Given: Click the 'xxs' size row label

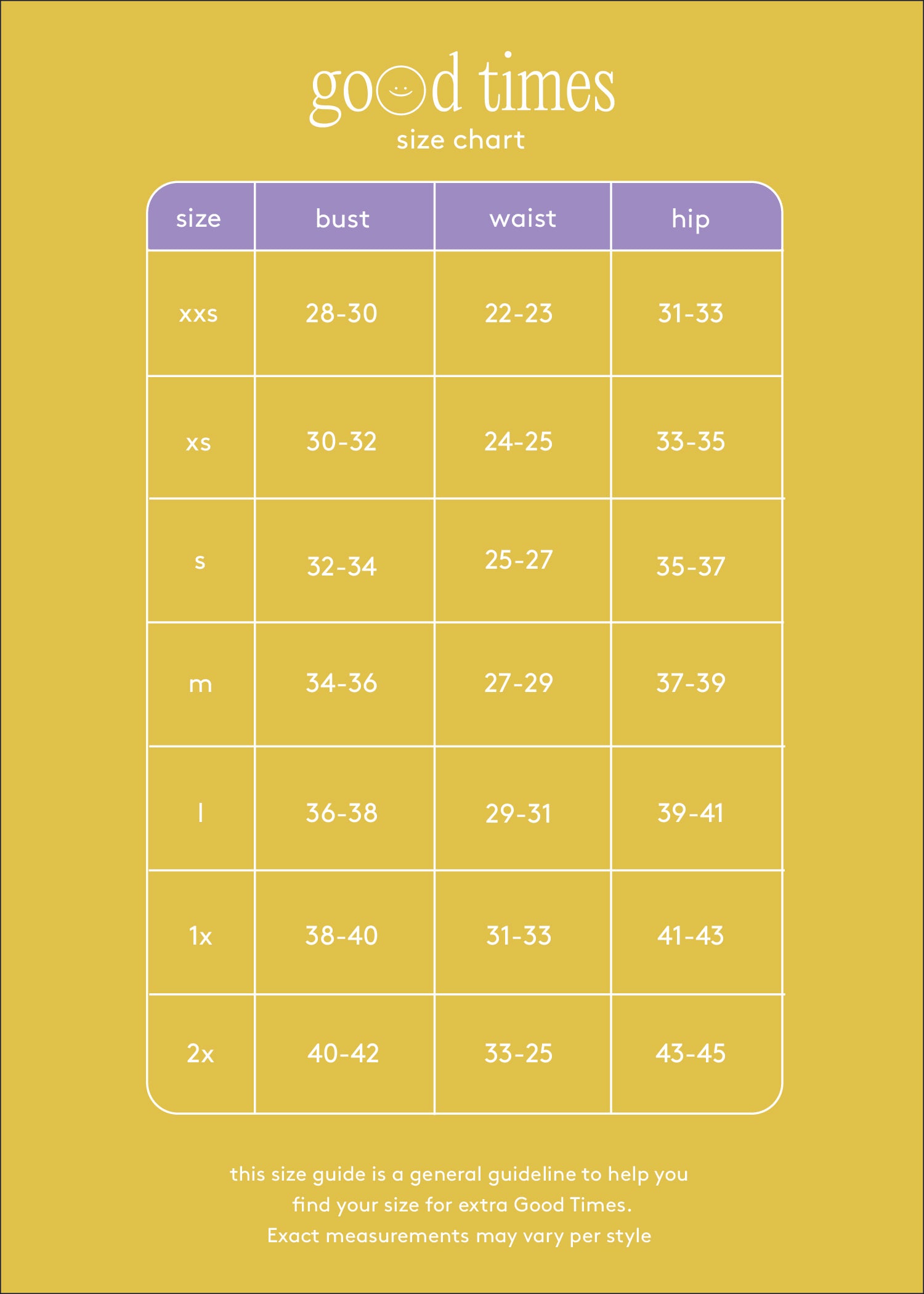Looking at the screenshot, I should click(198, 314).
